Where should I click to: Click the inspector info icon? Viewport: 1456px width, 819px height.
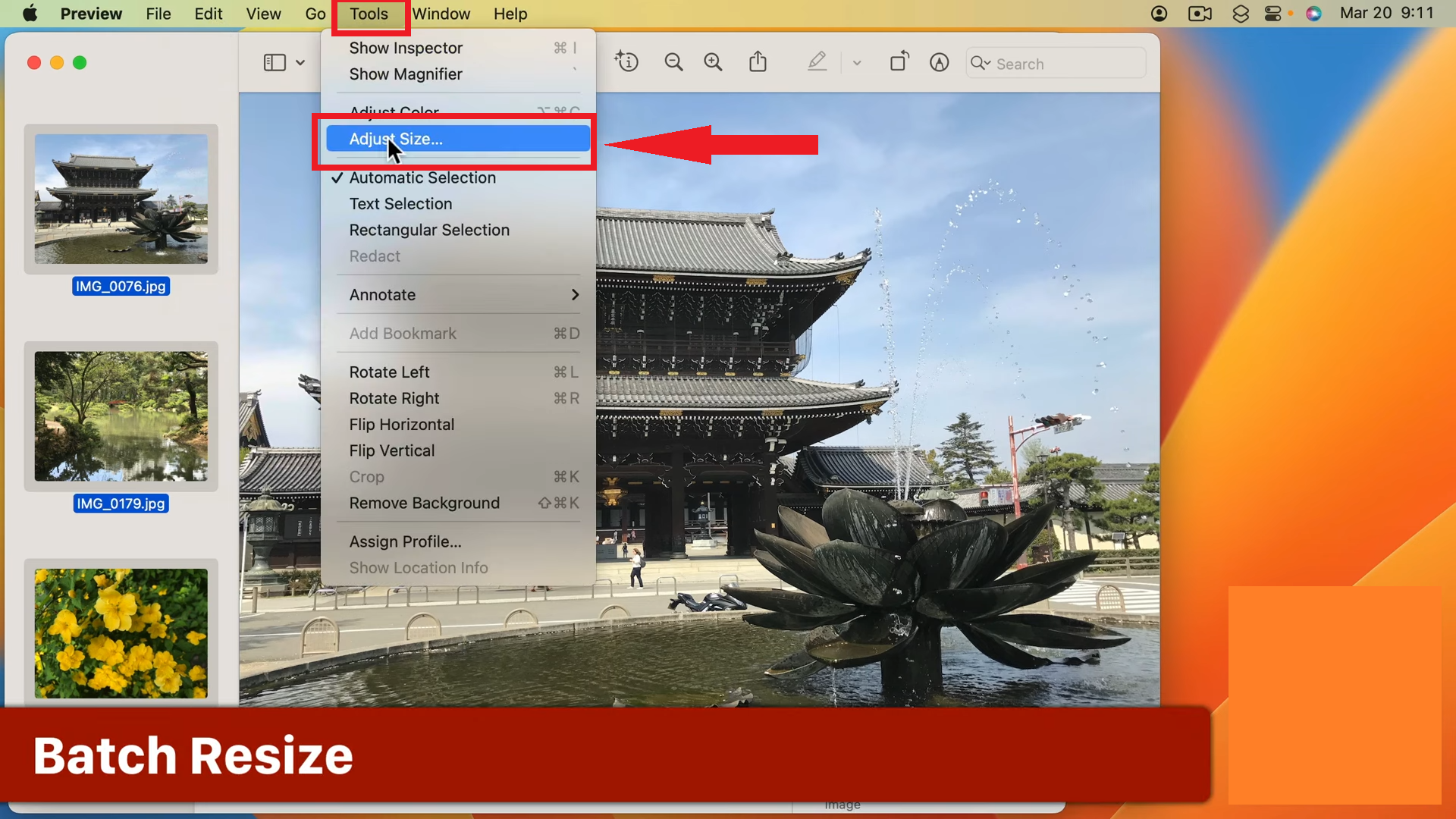(627, 62)
